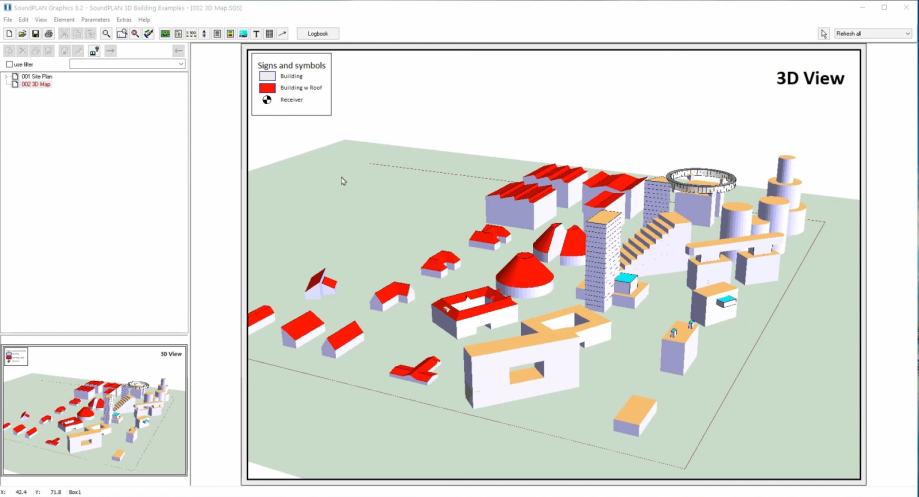Select the 002 3D Map sheet
This screenshot has height=497, width=919.
click(x=36, y=84)
